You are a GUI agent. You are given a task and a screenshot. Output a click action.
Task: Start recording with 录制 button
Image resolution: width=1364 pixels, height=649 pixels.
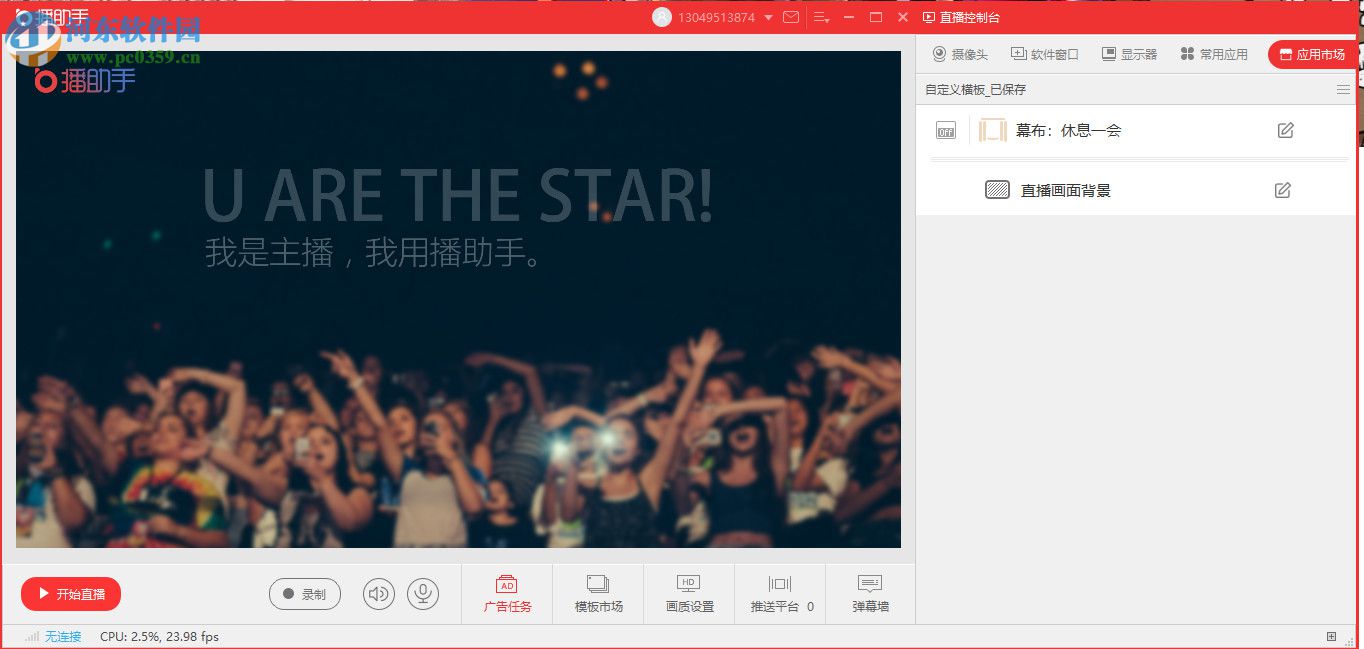click(x=305, y=594)
